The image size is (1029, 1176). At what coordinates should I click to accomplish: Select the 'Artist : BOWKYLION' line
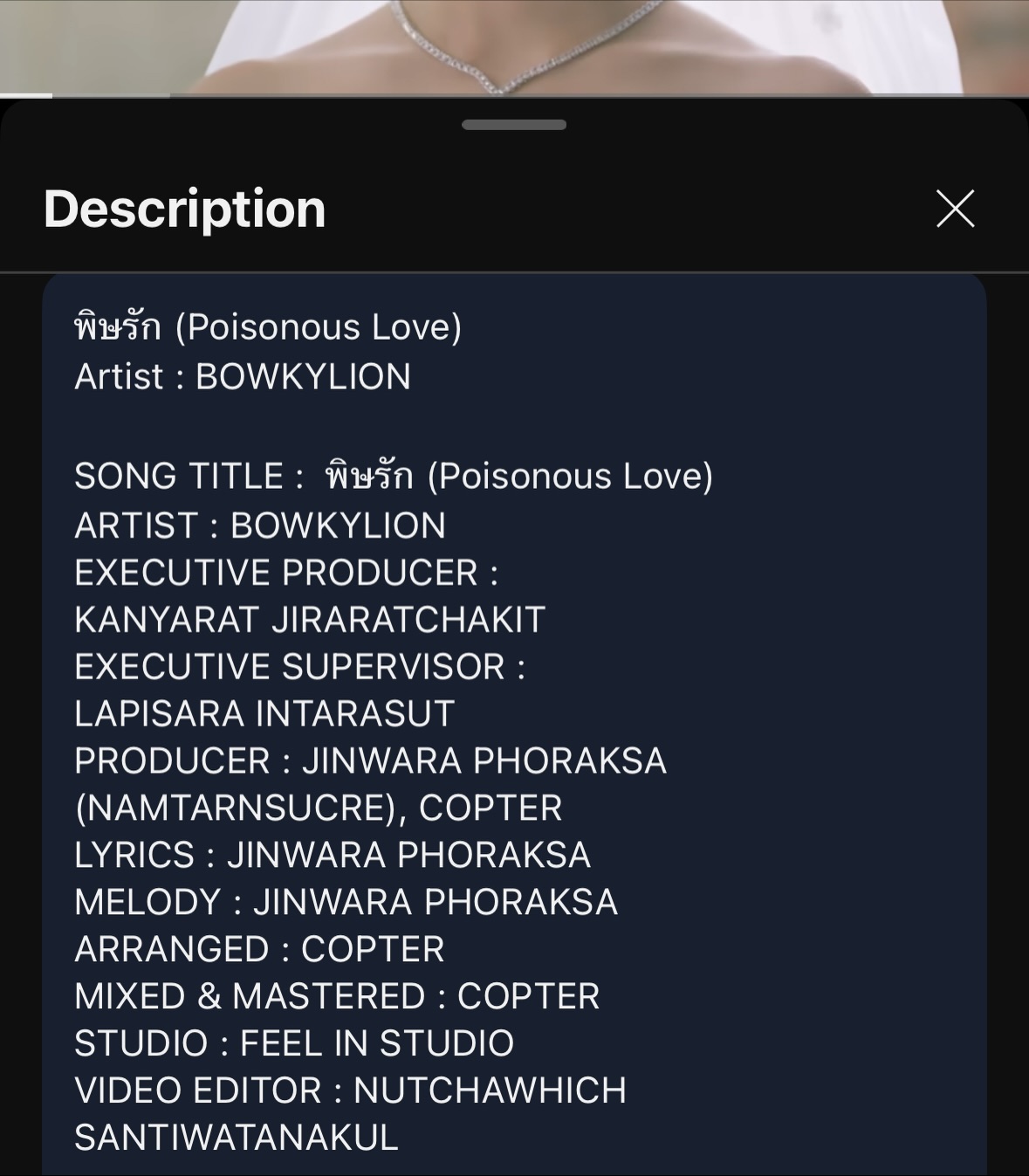[x=243, y=377]
